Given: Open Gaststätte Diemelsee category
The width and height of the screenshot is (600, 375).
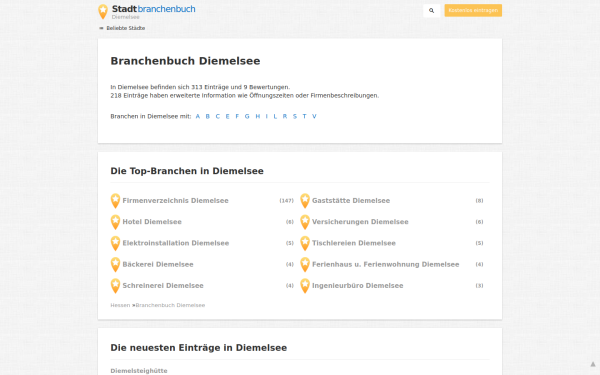Looking at the screenshot, I should click(x=351, y=201).
